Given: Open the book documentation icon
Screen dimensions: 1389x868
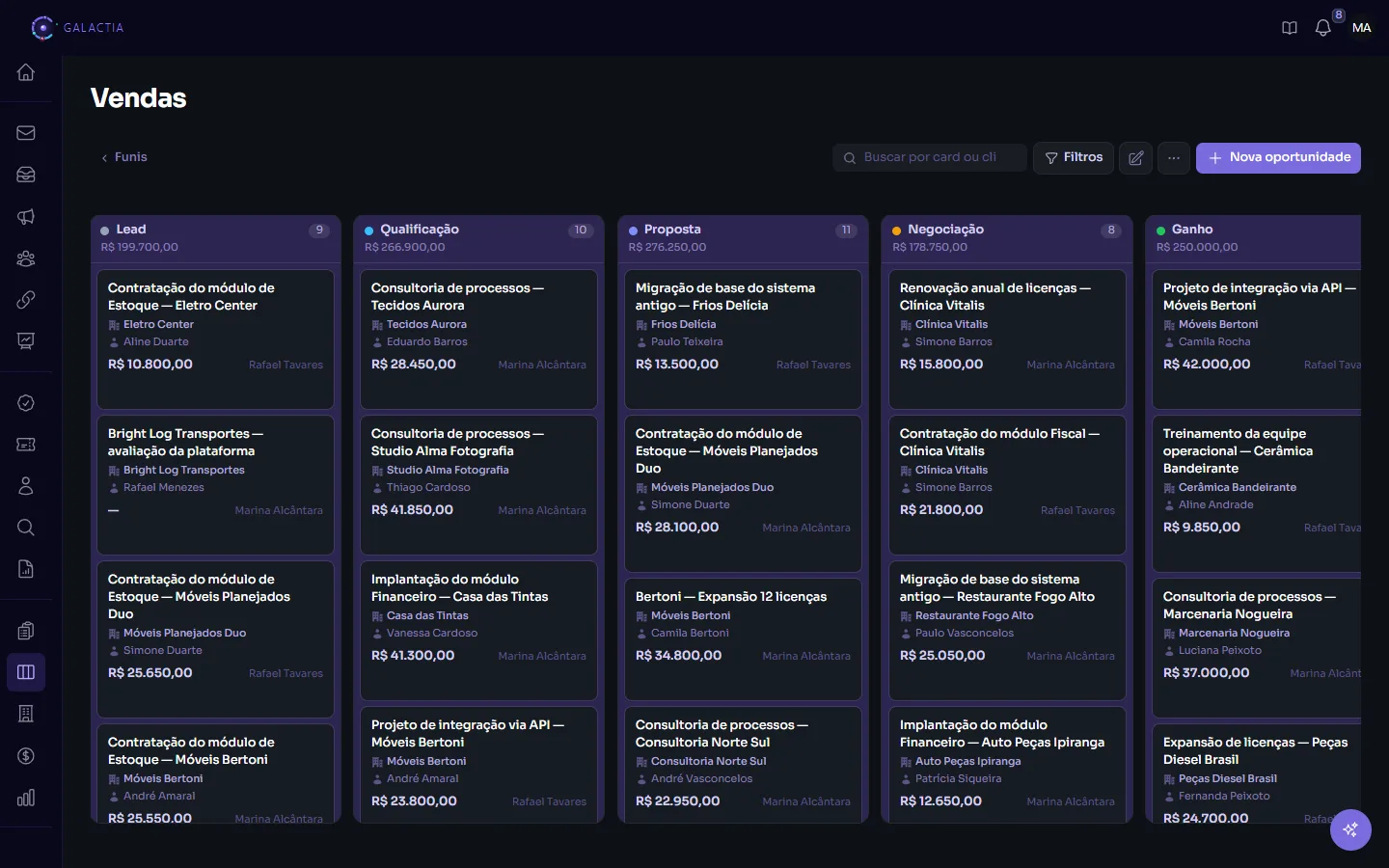Looking at the screenshot, I should coord(1290,28).
